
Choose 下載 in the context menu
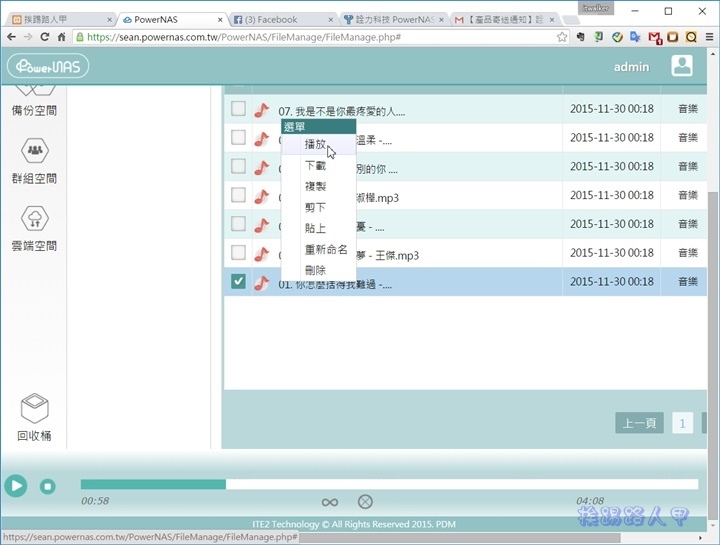[316, 166]
